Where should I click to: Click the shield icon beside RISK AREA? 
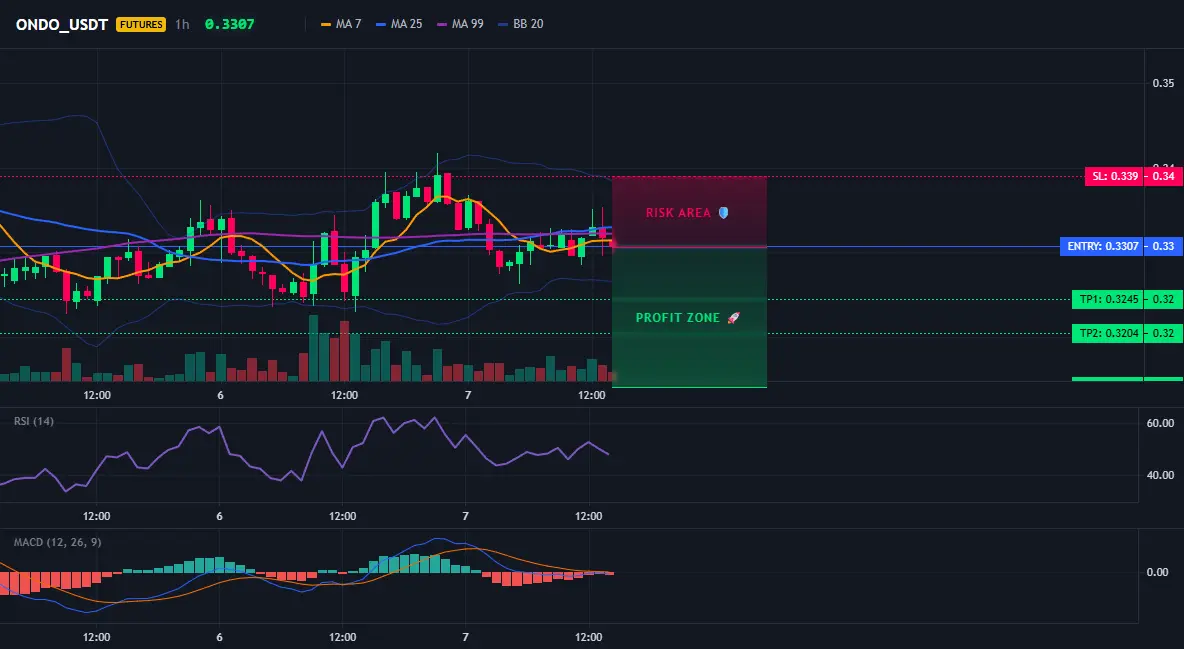[723, 213]
